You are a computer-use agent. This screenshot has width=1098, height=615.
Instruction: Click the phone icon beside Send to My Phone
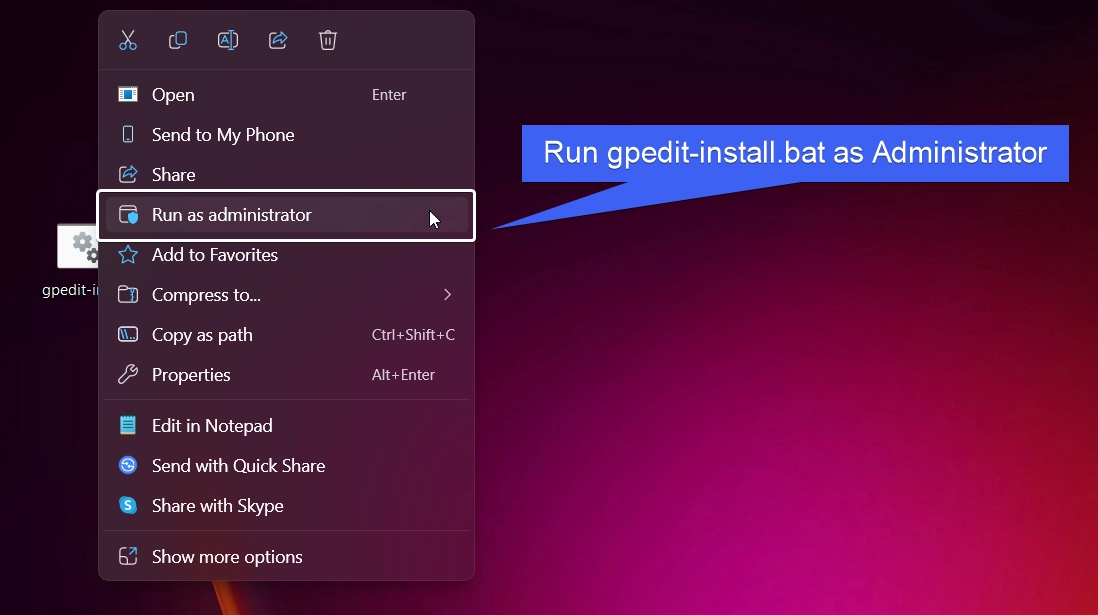coord(128,134)
